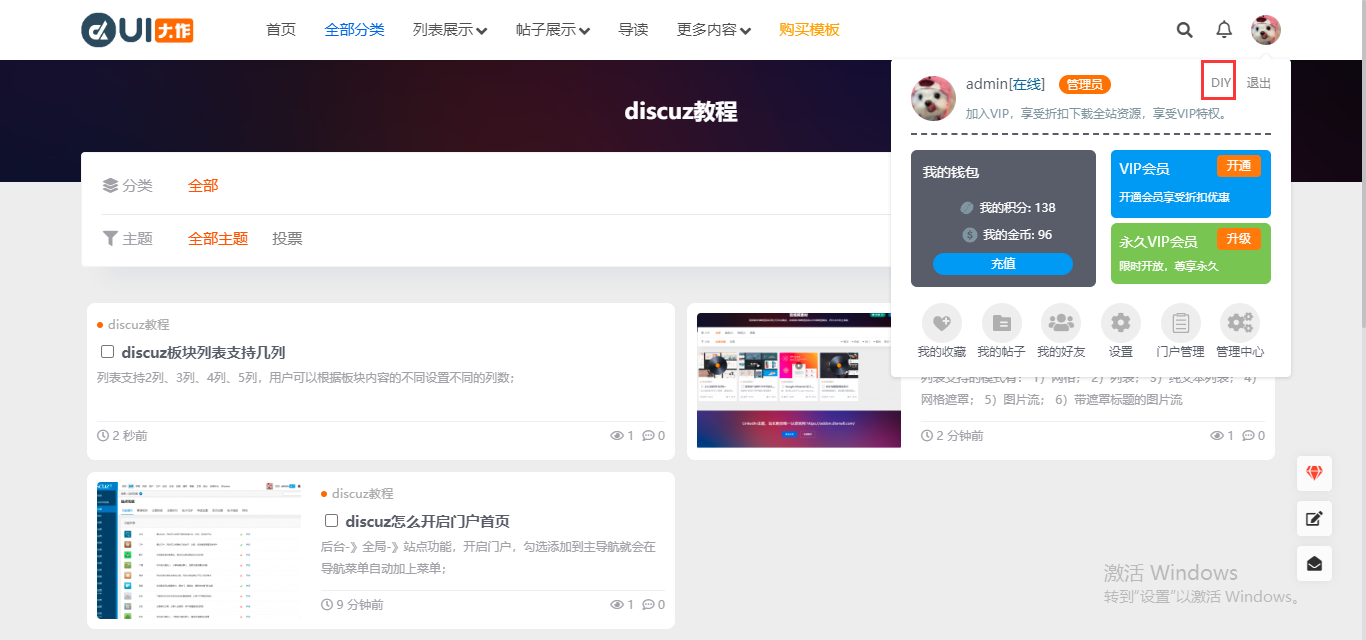The width and height of the screenshot is (1366, 640).
Task: Open the portal homepage post thumbnail
Action: tap(199, 550)
